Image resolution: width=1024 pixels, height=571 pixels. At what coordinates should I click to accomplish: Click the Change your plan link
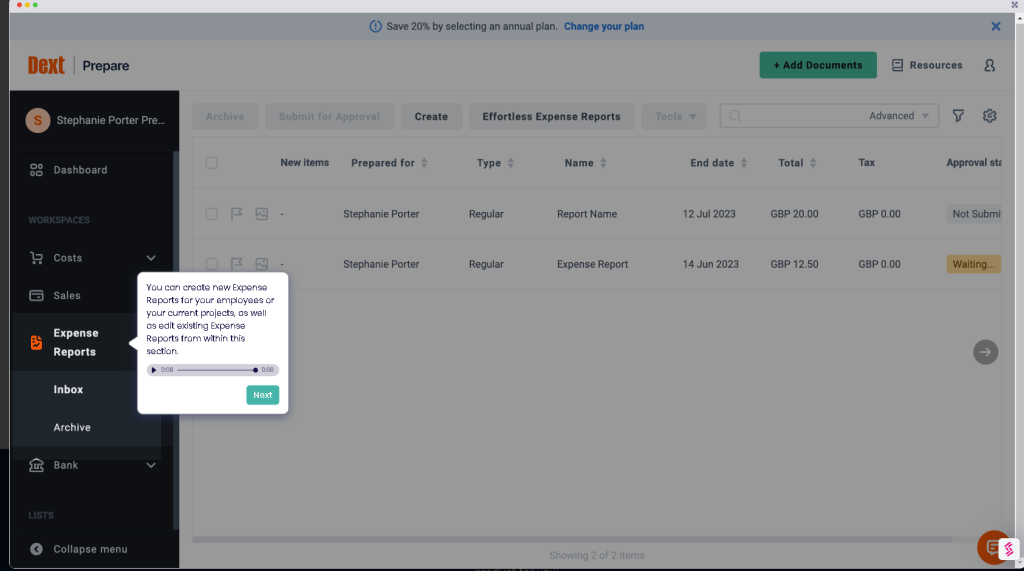click(603, 27)
